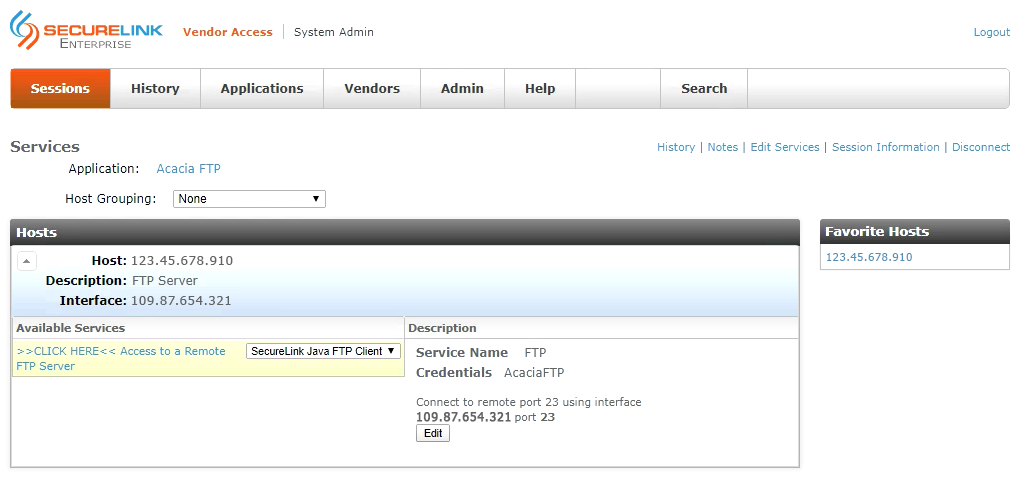Select favorite host 123.45.678.910

868,257
